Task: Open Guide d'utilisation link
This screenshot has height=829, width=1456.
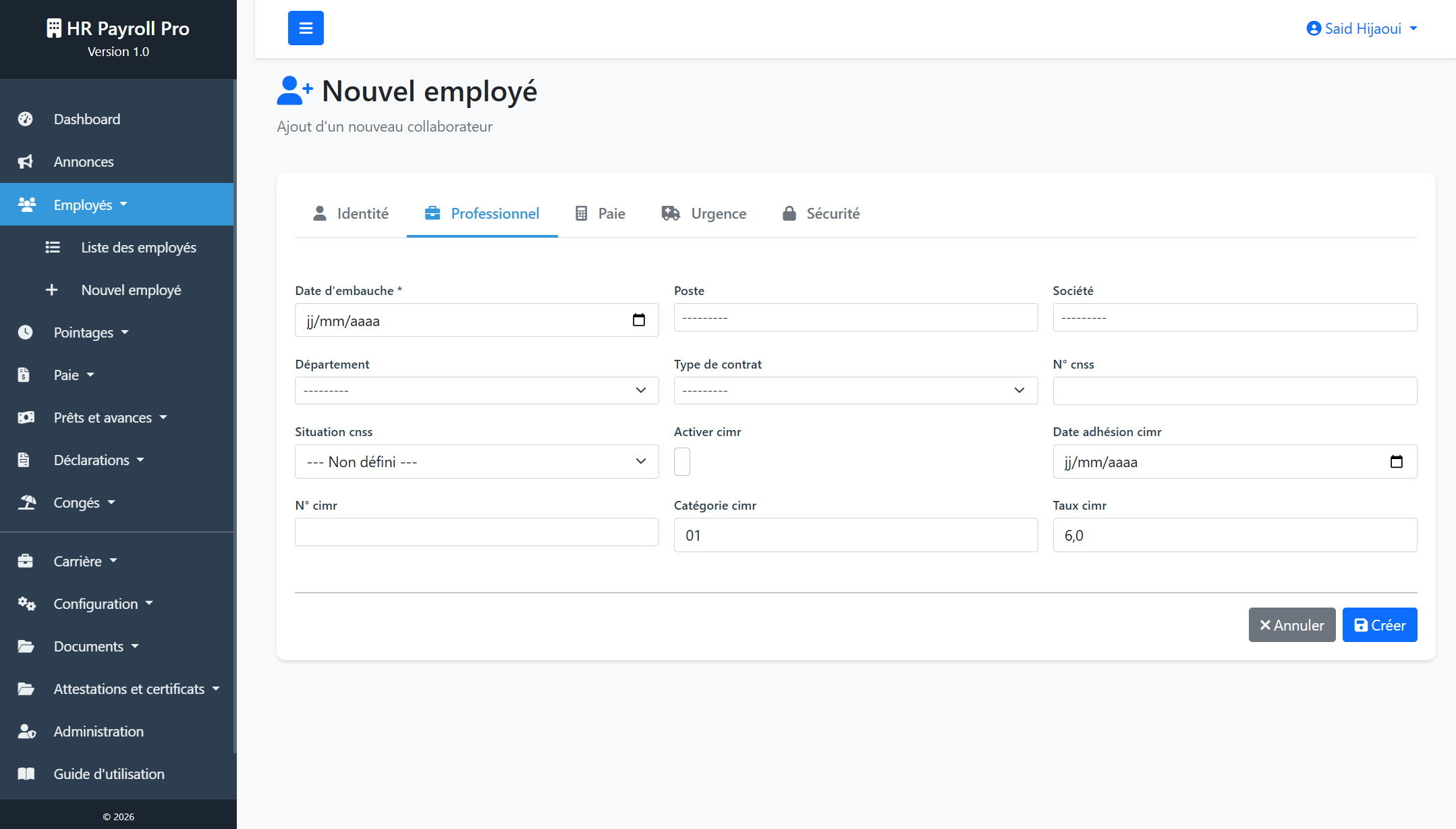Action: click(x=117, y=774)
